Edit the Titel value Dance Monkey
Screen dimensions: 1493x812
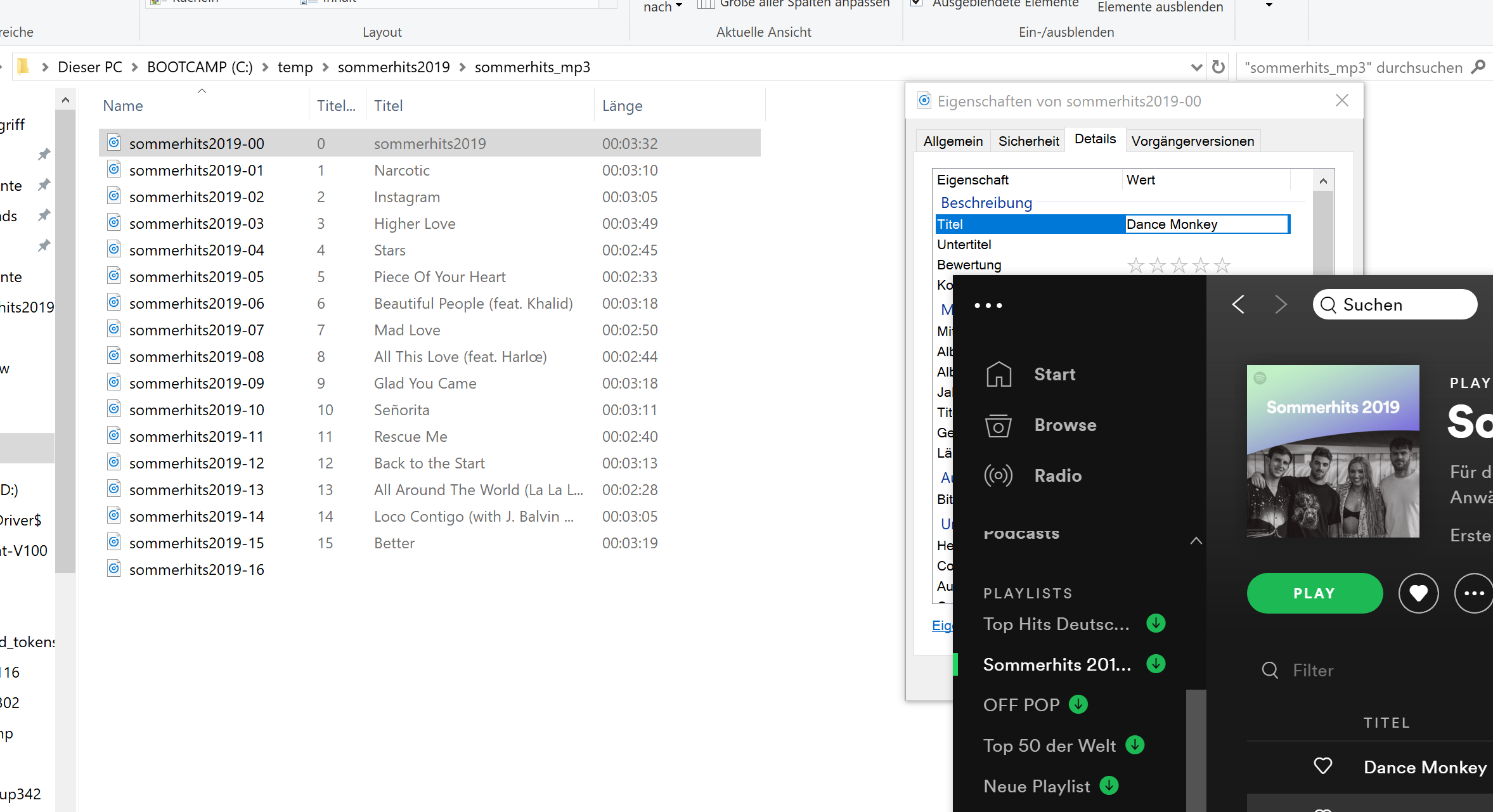pos(1206,224)
